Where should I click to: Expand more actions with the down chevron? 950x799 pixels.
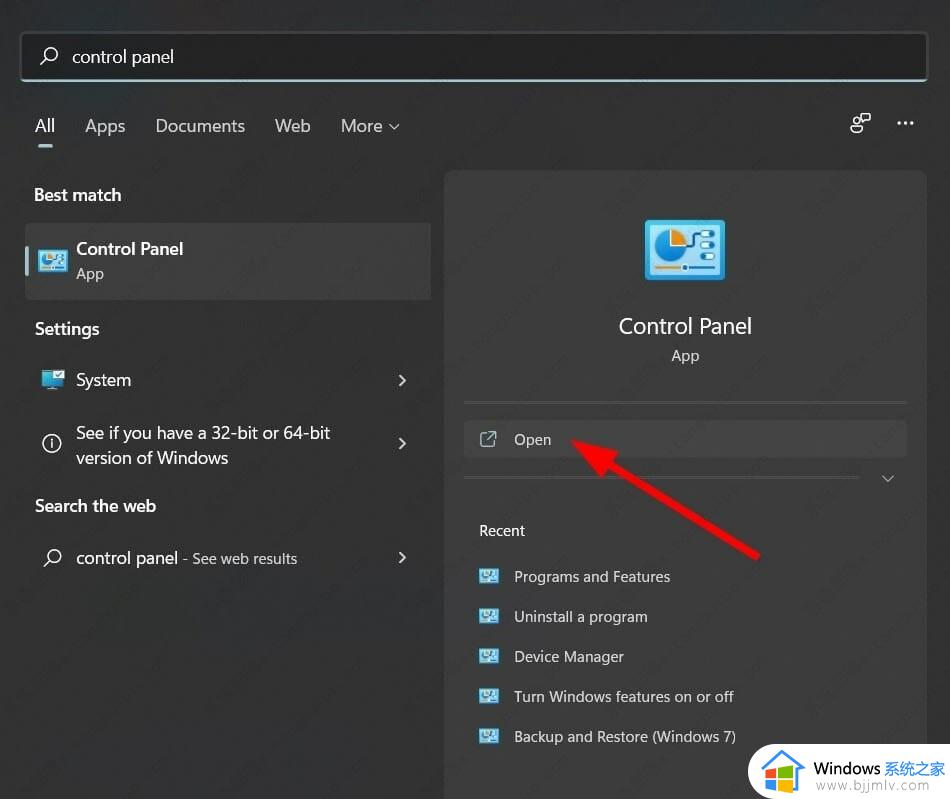(888, 479)
